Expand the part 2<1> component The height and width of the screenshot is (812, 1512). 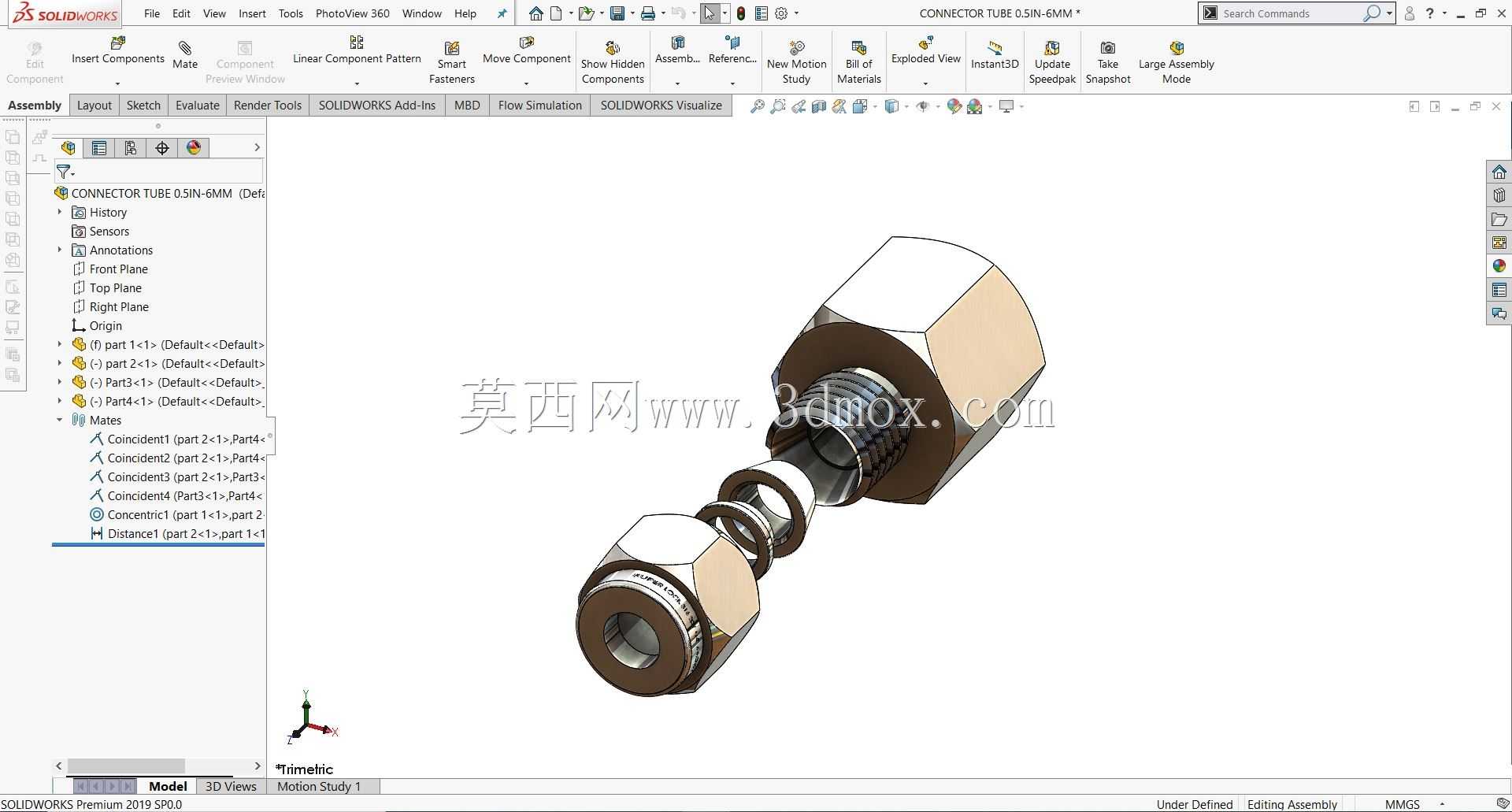(x=59, y=363)
